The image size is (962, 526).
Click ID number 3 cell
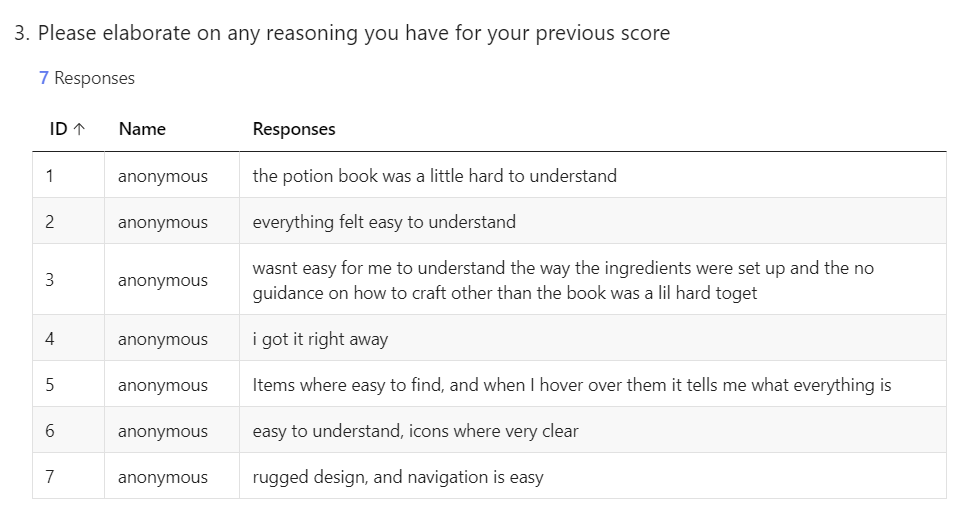[49, 280]
